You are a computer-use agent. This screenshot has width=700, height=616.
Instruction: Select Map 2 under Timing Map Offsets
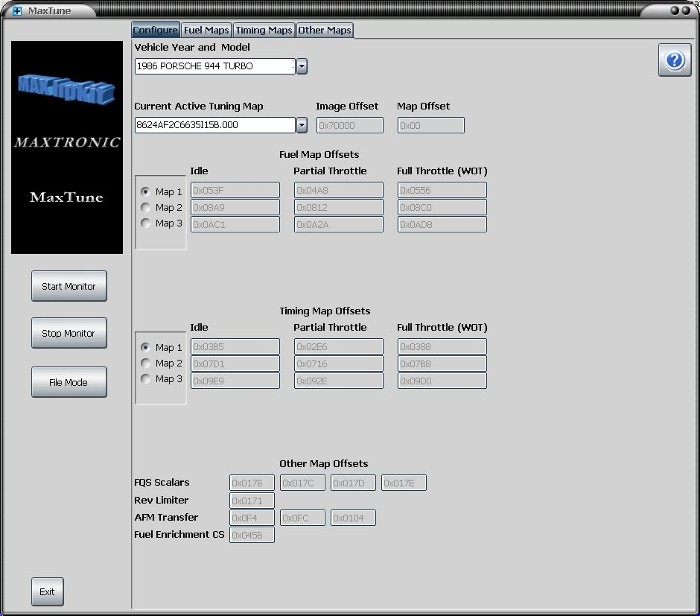tap(146, 363)
